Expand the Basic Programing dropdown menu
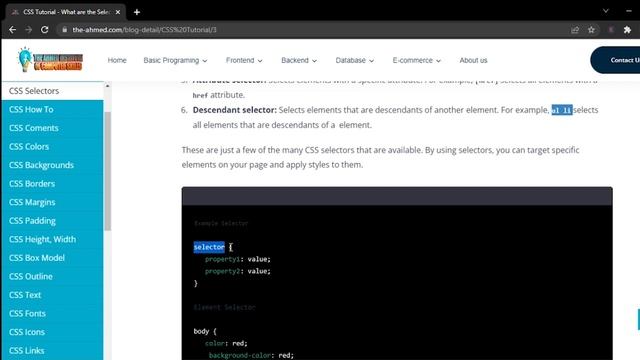The width and height of the screenshot is (640, 360). [175, 60]
